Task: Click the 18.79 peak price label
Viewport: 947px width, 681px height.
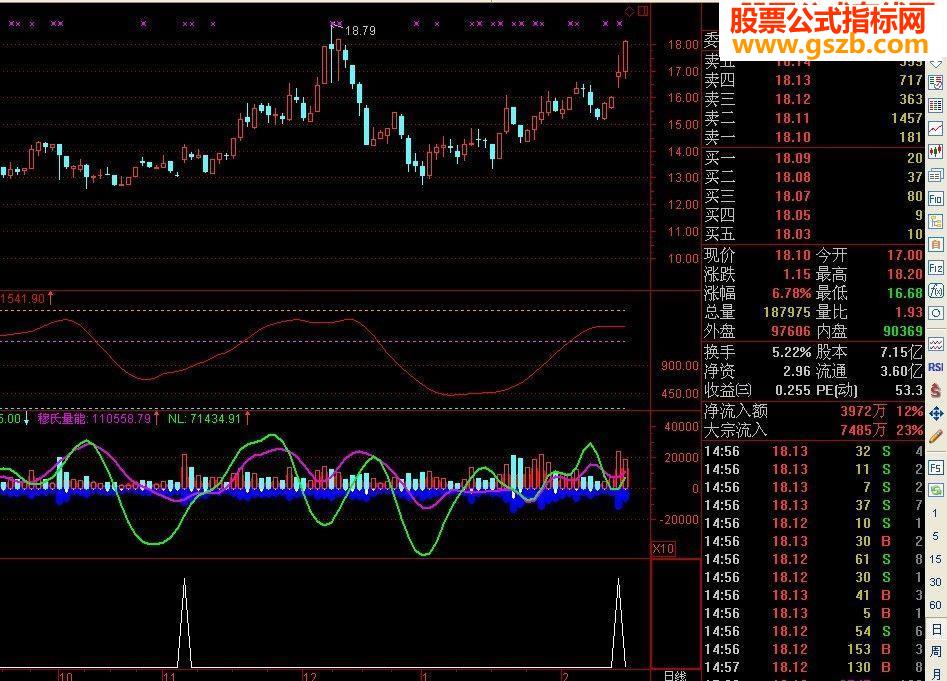Action: click(x=360, y=31)
